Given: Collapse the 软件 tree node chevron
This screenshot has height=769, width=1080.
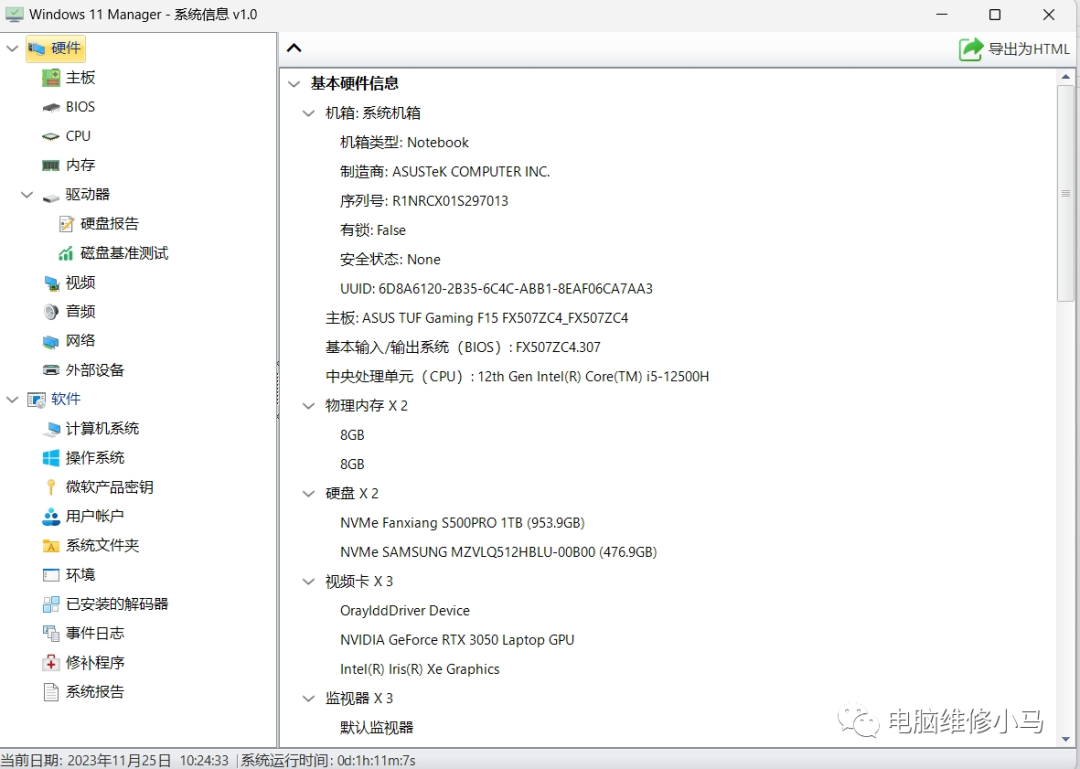Looking at the screenshot, I should (12, 400).
